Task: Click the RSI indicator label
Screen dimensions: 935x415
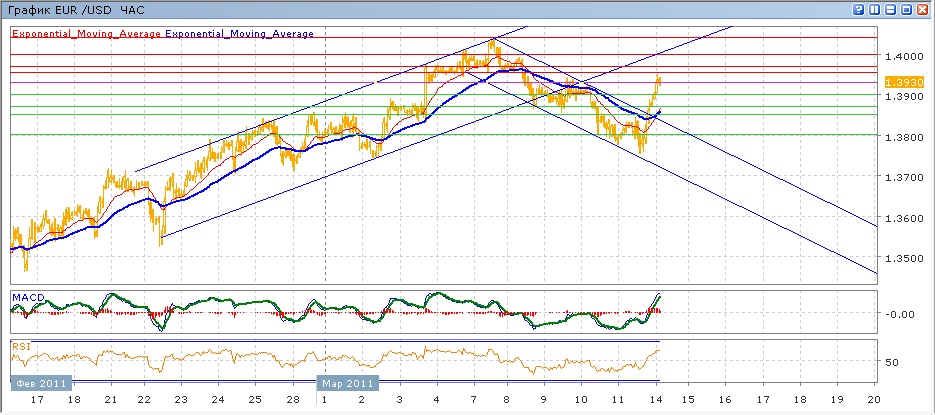Action: tap(20, 346)
